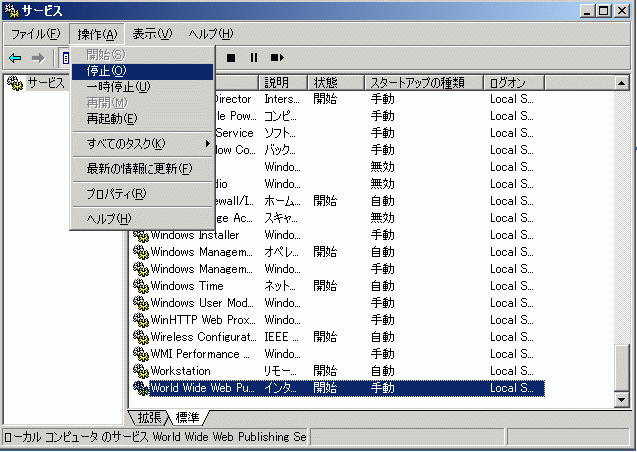637x452 pixels.
Task: Select the WinHTTP Web Prox... service row
Action: click(x=338, y=320)
